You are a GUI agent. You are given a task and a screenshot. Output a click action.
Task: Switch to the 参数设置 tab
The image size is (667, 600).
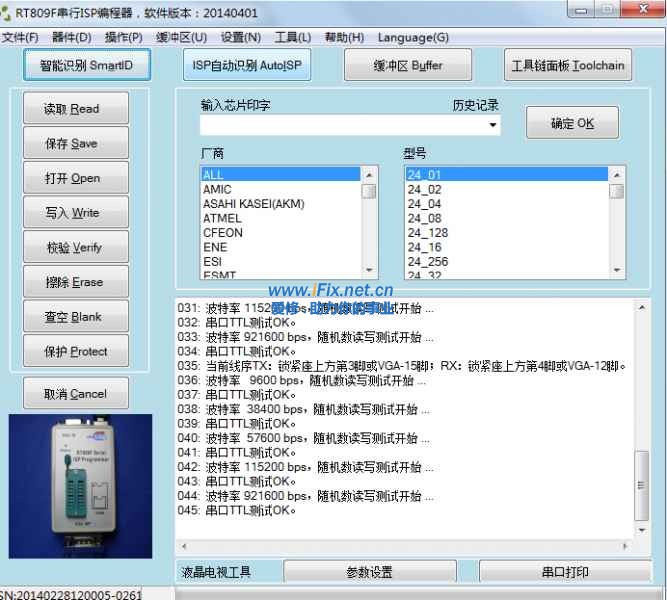click(369, 573)
